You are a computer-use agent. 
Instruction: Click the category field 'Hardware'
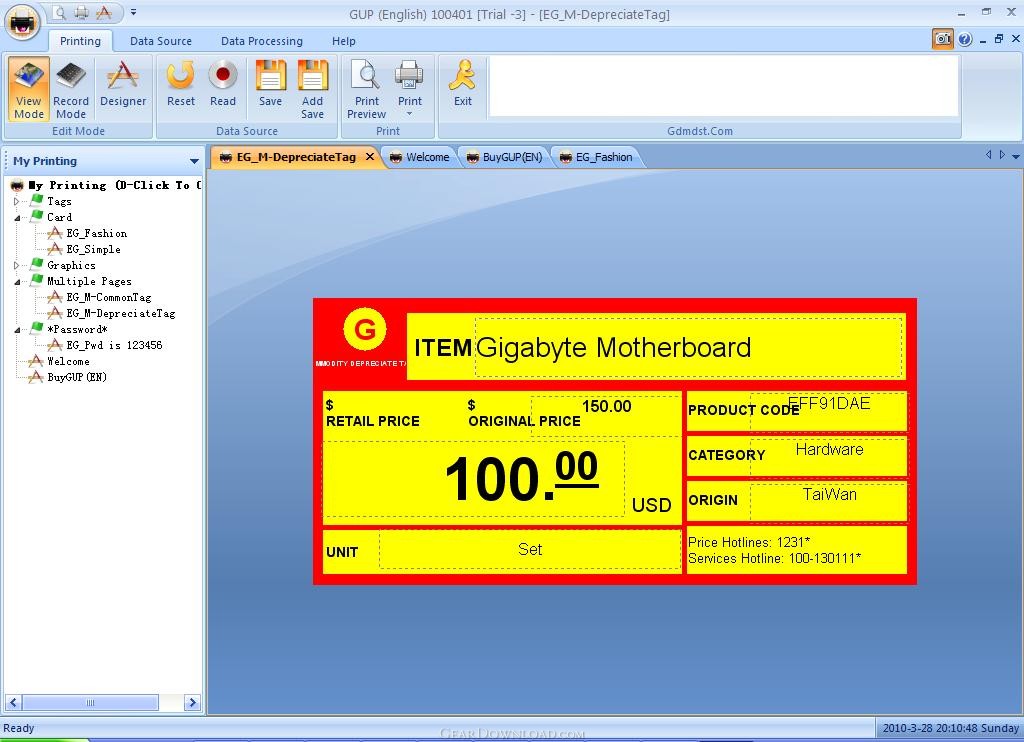coord(828,457)
